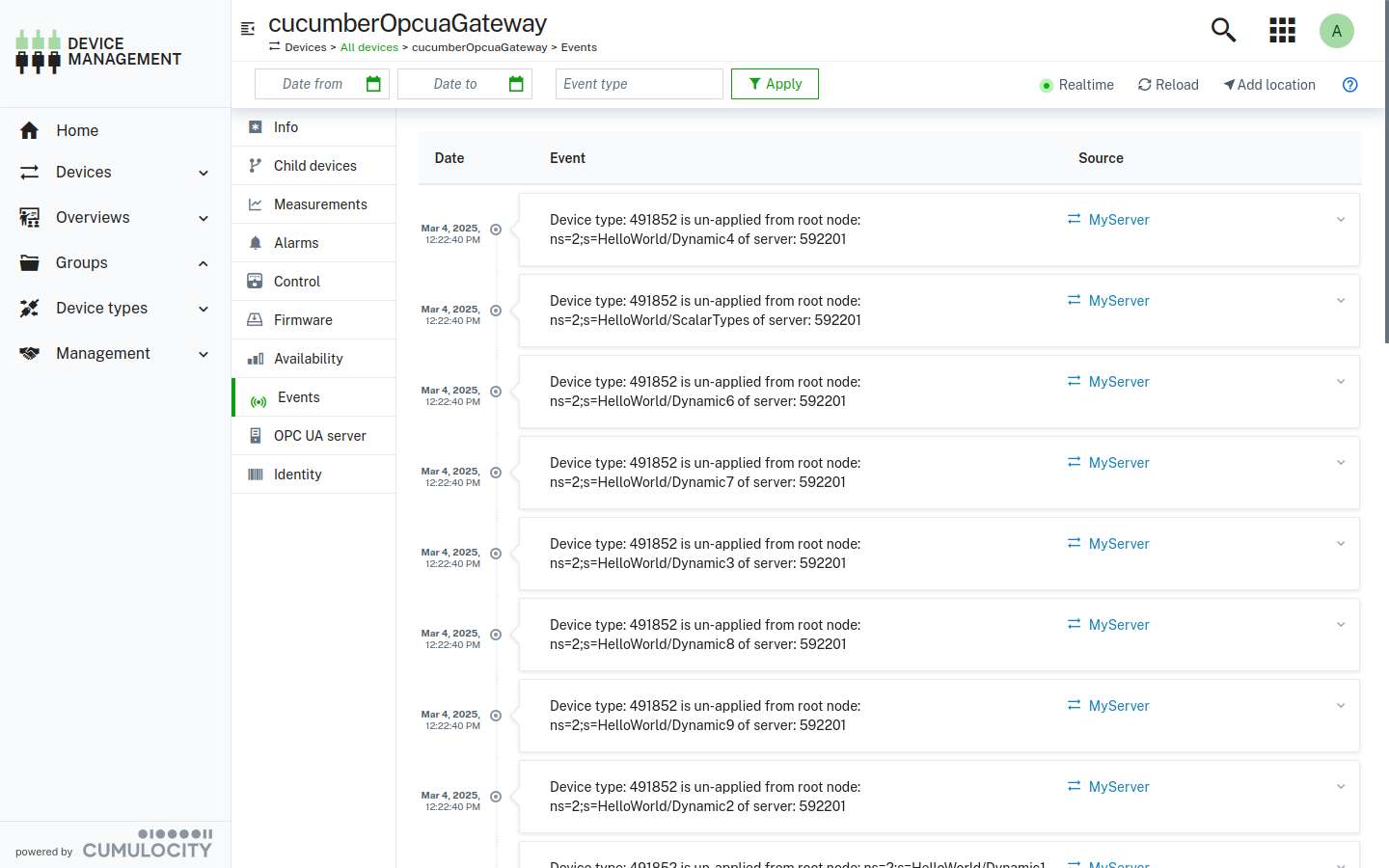Switch to the OPC UA server tab

318,435
